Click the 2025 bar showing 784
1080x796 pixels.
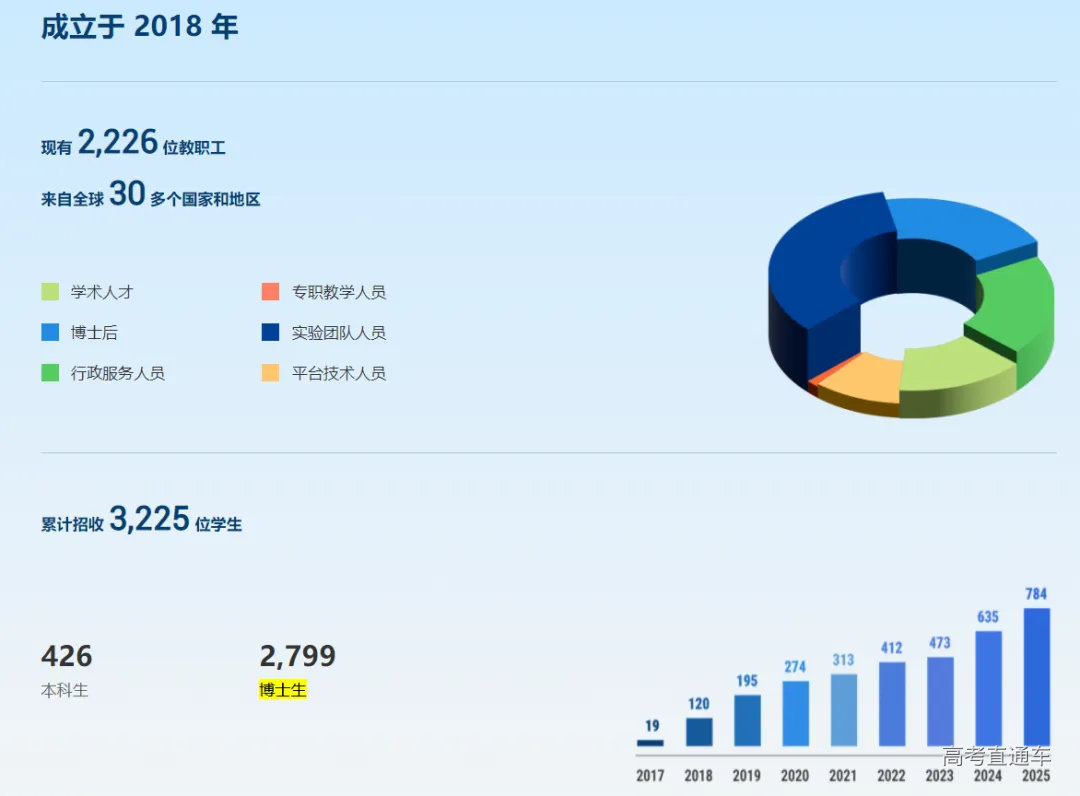[x=1036, y=677]
